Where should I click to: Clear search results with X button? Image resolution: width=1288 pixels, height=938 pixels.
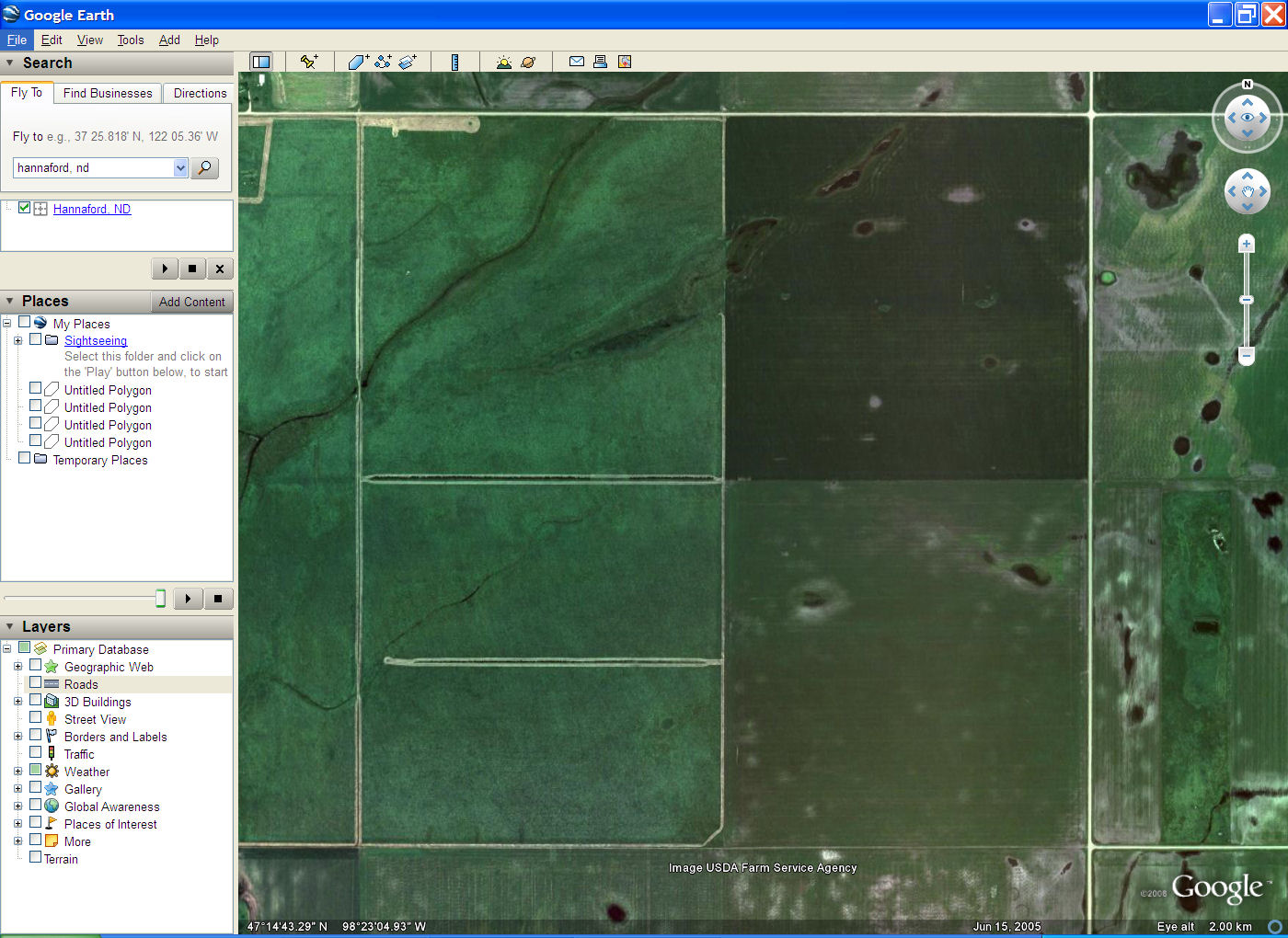click(220, 269)
